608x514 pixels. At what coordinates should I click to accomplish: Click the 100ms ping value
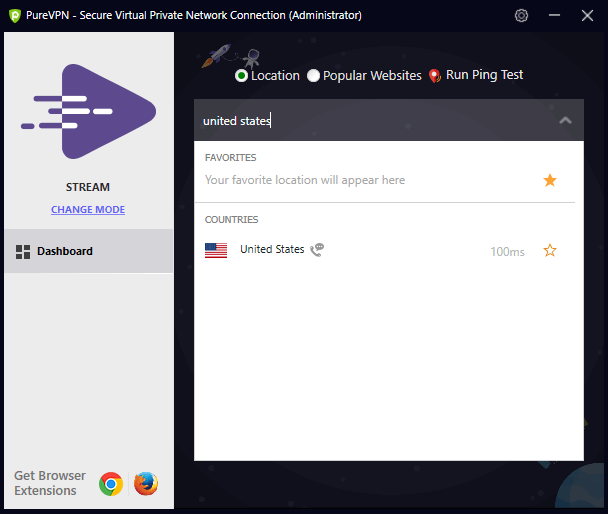click(507, 252)
